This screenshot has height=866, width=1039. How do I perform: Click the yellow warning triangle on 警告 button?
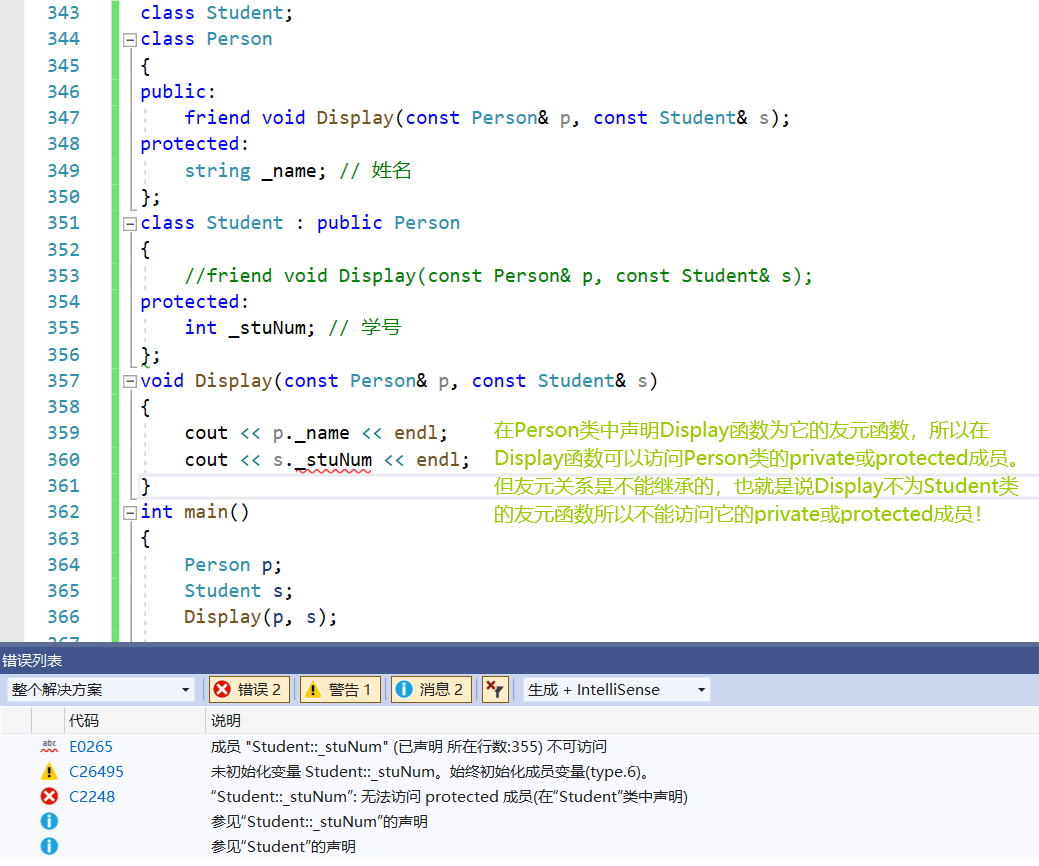[313, 690]
